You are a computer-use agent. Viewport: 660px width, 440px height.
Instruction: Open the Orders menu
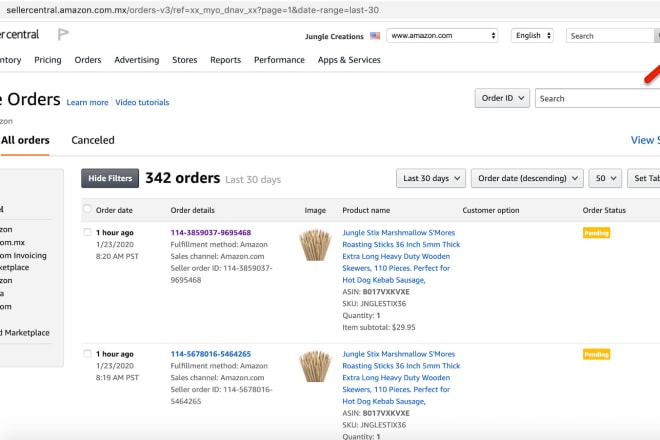(88, 60)
